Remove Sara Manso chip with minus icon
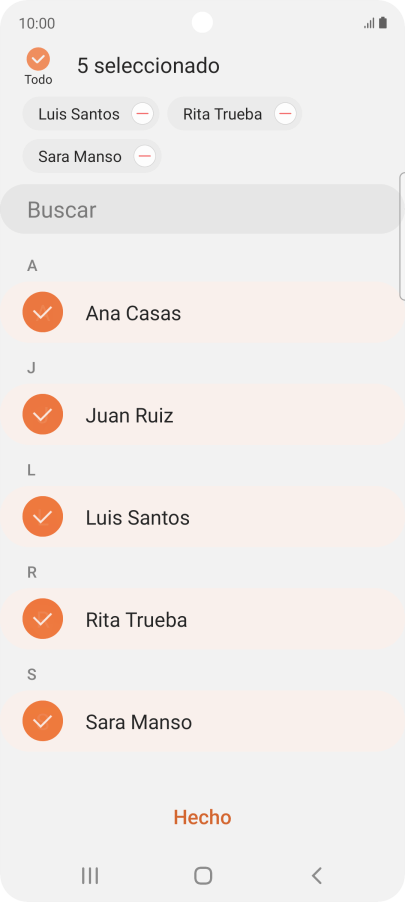This screenshot has height=902, width=405. click(144, 156)
